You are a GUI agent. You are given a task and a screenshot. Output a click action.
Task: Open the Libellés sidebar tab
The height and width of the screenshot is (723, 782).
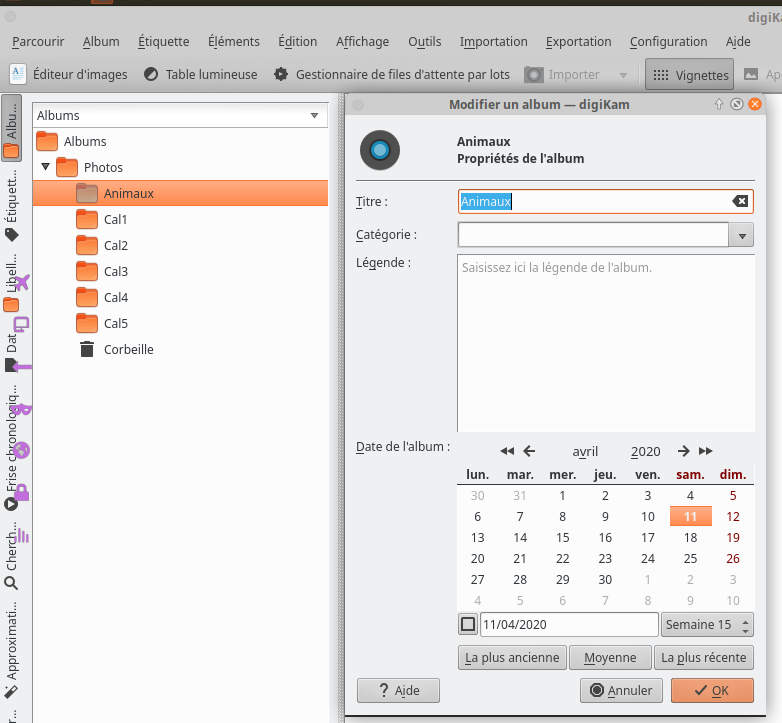click(x=11, y=281)
